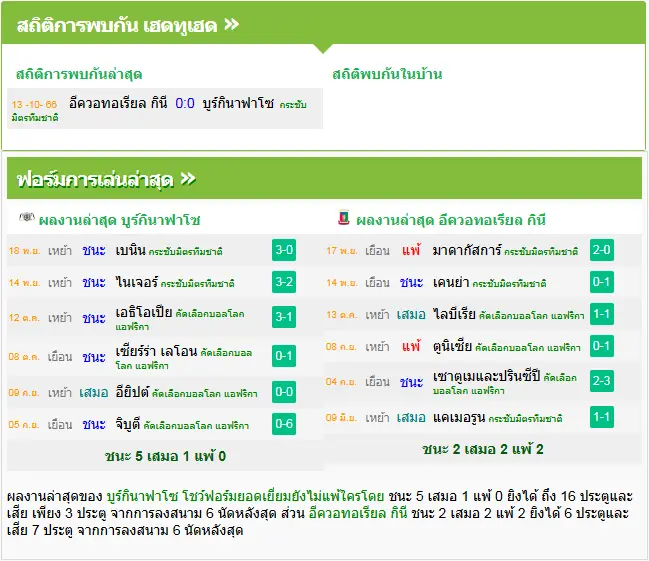Screen dimensions: 649x561
Task: Click the heading ผลงานล่าสุด อีควอทอเรียล กินี
Action: pos(451,220)
